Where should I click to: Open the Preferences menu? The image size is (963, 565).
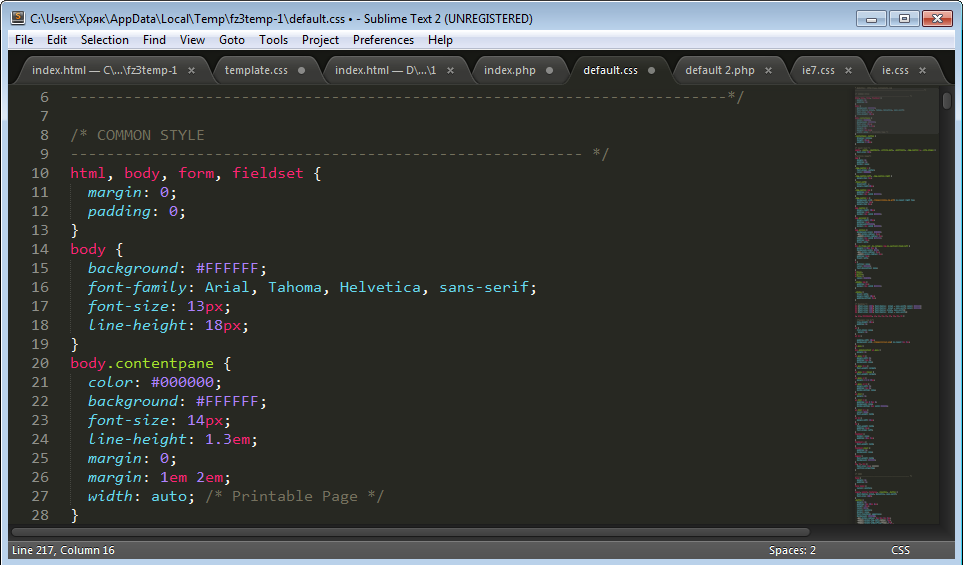[383, 40]
